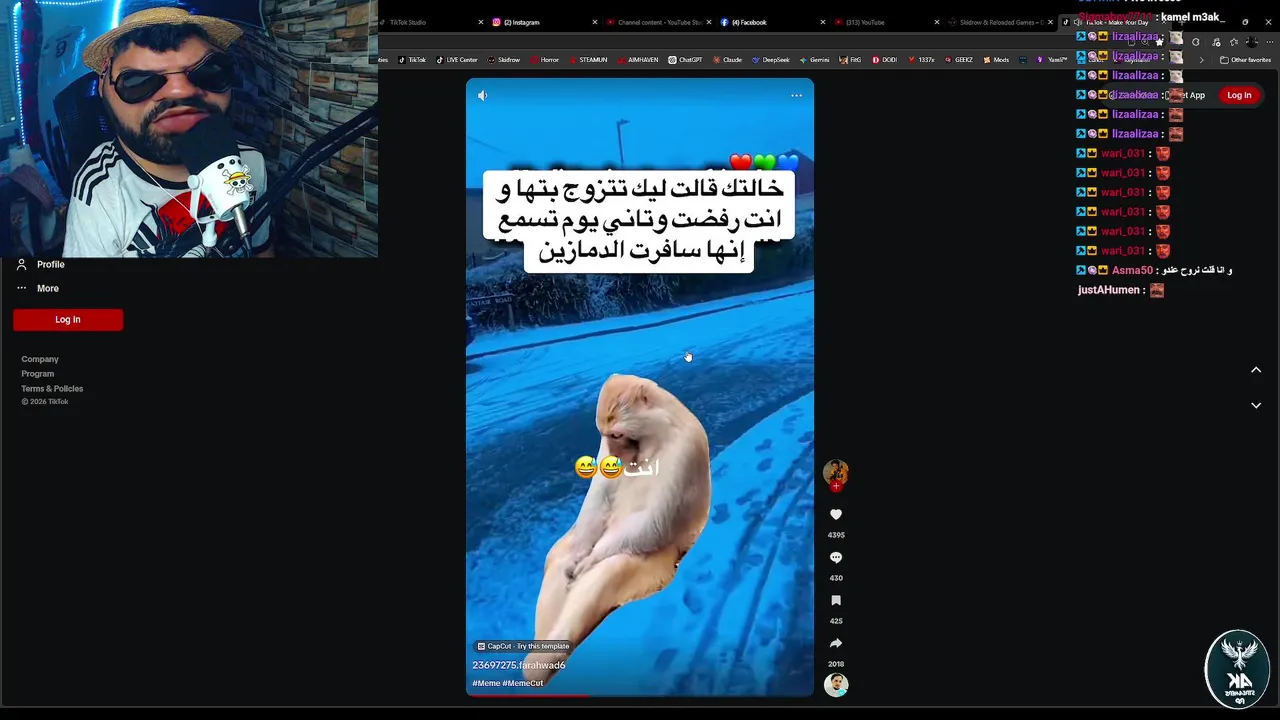Expand the Company footer section
Screen dimensions: 1280x720
click(x=40, y=359)
